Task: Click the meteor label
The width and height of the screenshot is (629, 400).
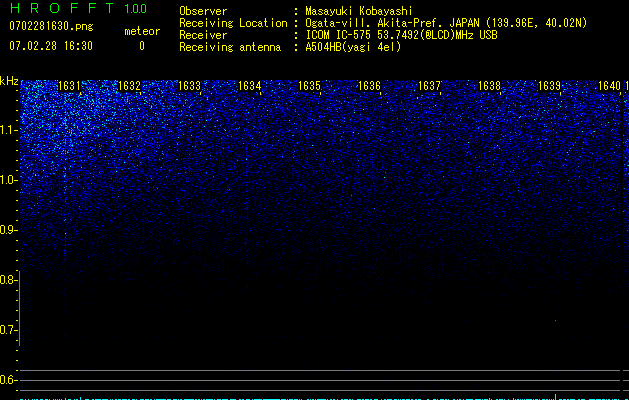Action: click(x=142, y=31)
